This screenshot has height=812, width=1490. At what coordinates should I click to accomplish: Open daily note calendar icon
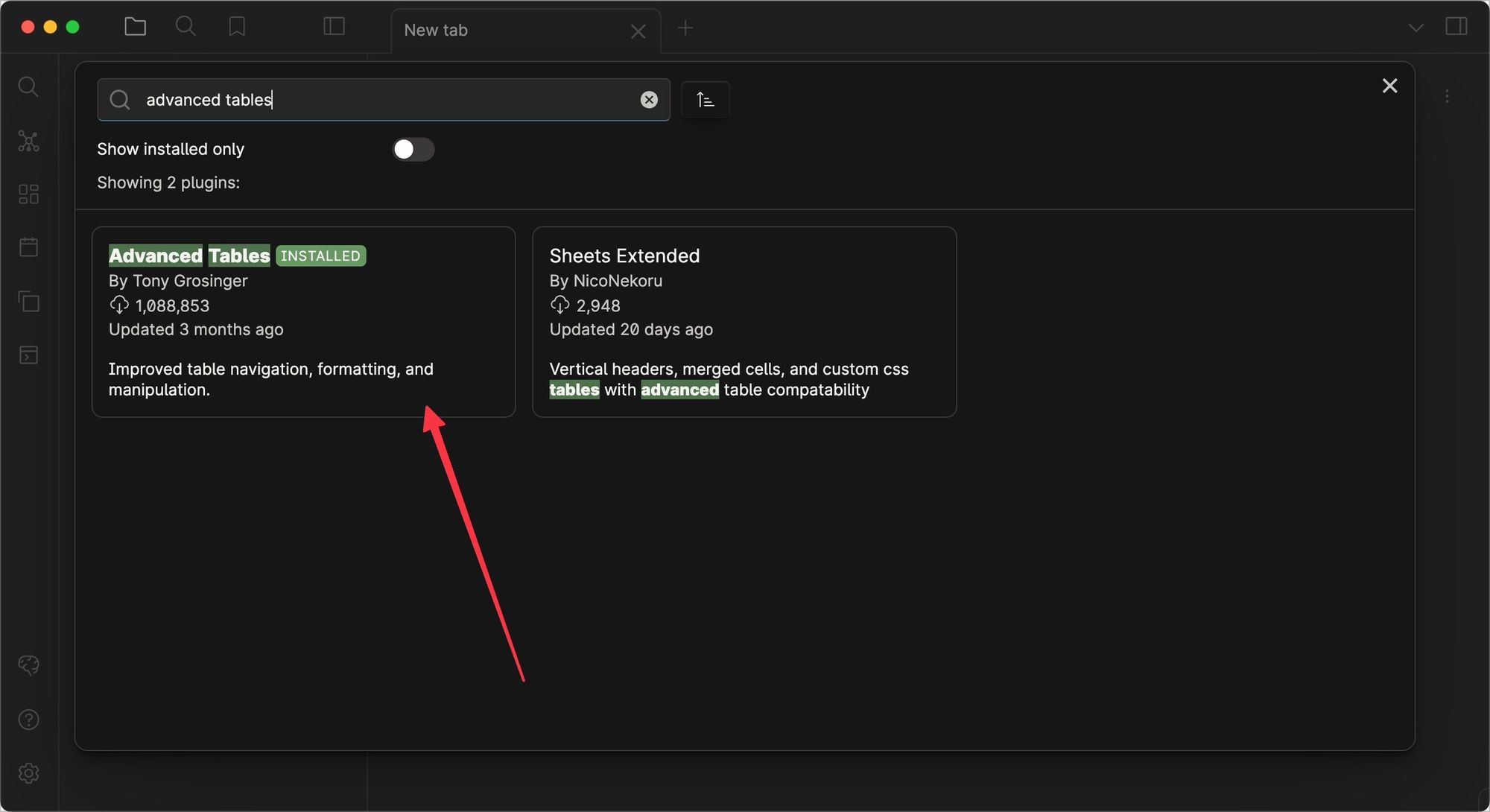(x=28, y=247)
